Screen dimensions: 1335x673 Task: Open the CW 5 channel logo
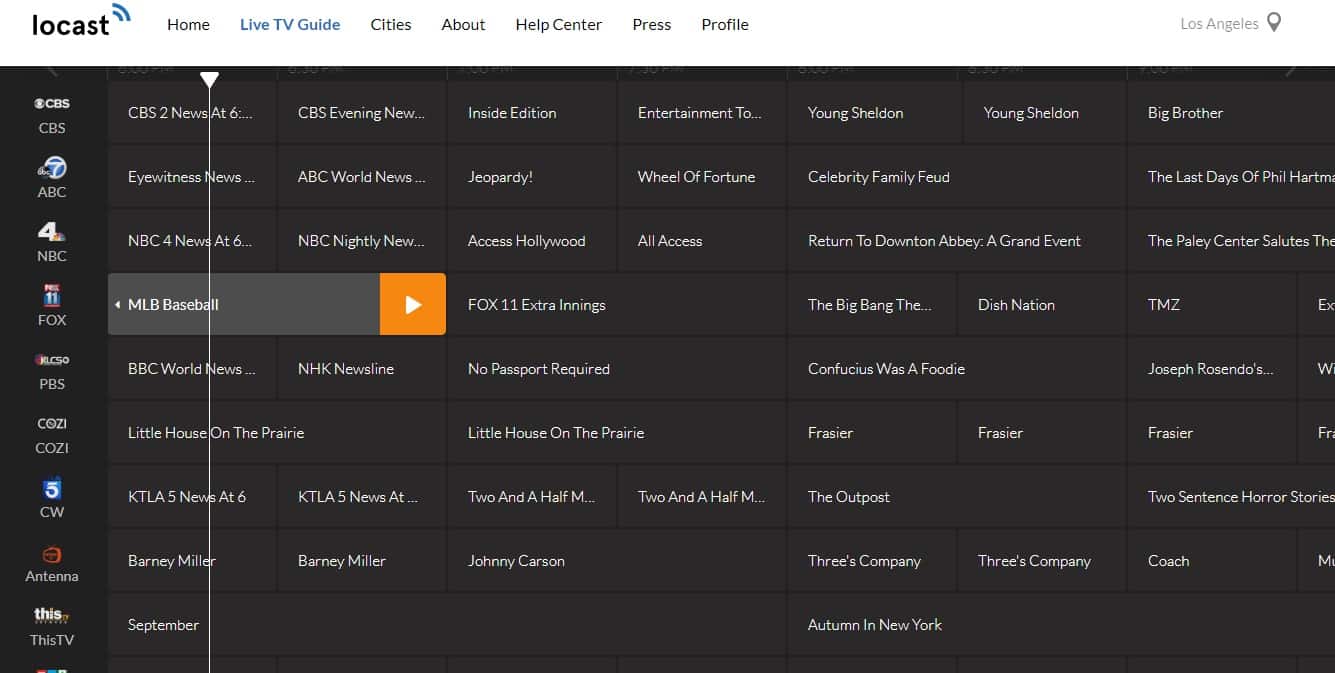[52, 488]
